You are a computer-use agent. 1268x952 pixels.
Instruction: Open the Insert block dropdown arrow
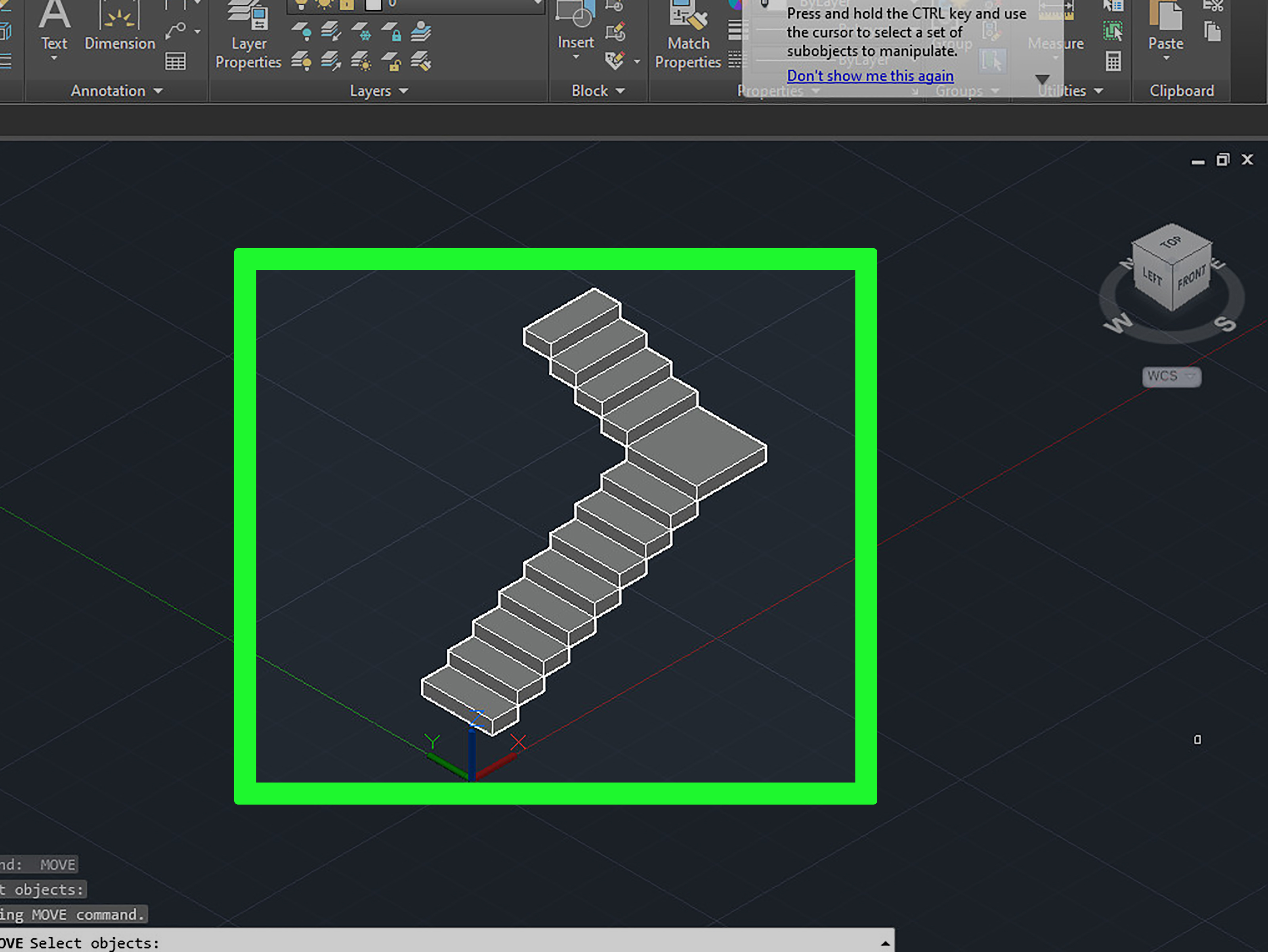click(x=575, y=57)
